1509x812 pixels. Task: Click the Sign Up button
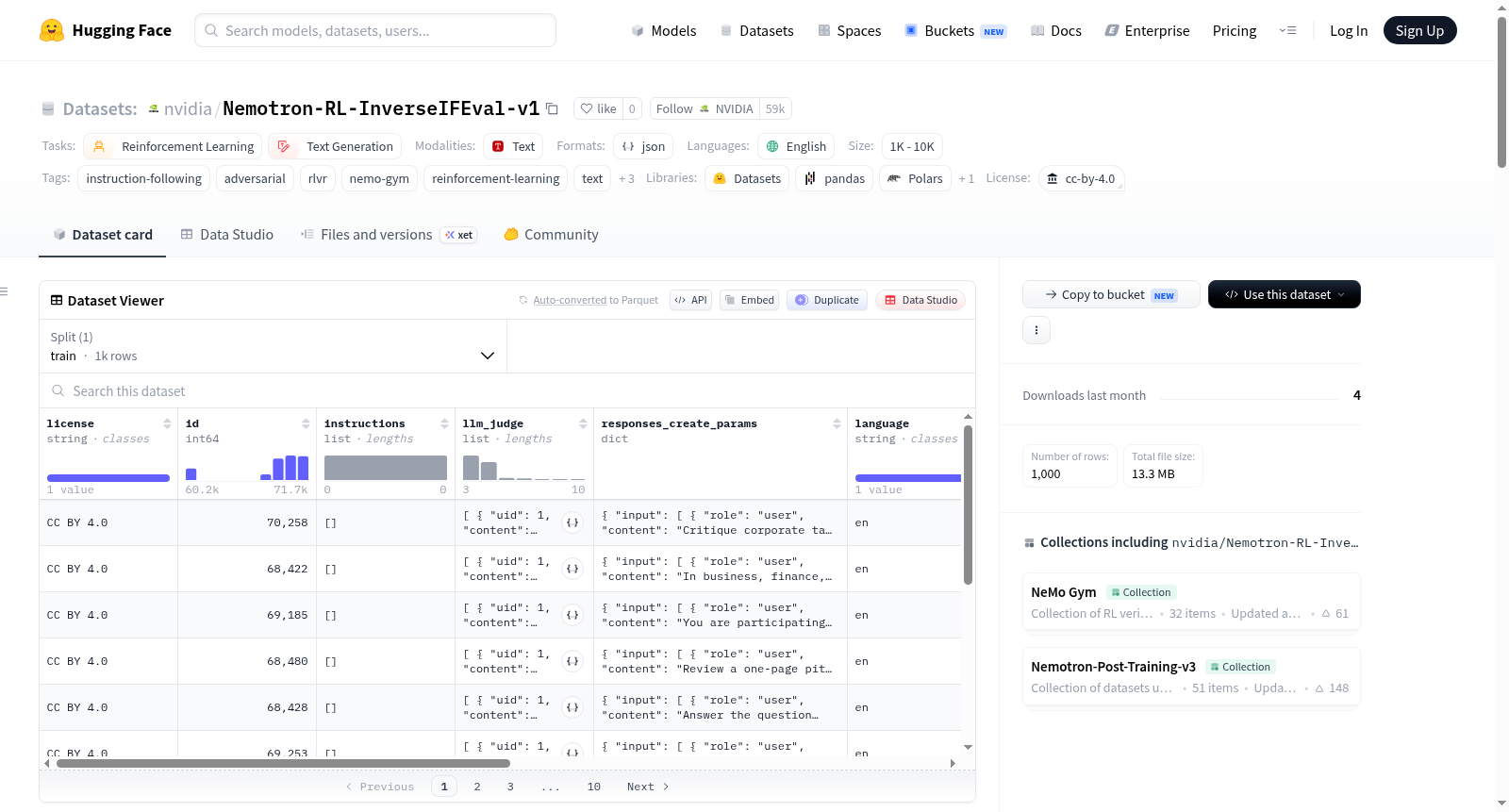click(1419, 30)
